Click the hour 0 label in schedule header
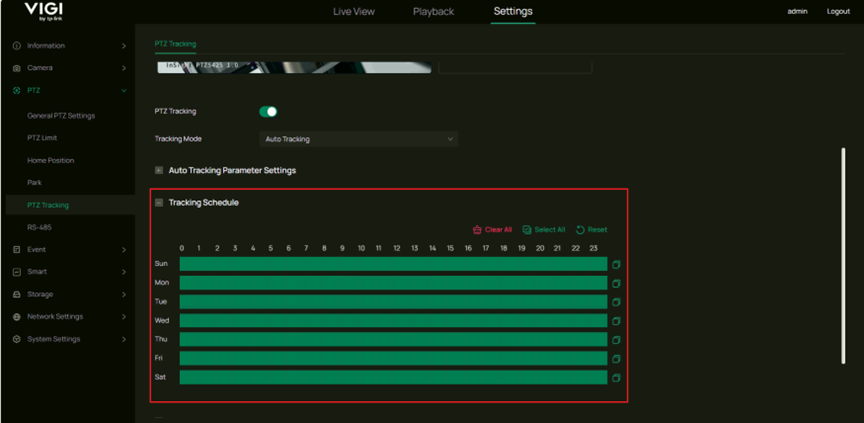This screenshot has width=864, height=423. pyautogui.click(x=182, y=248)
